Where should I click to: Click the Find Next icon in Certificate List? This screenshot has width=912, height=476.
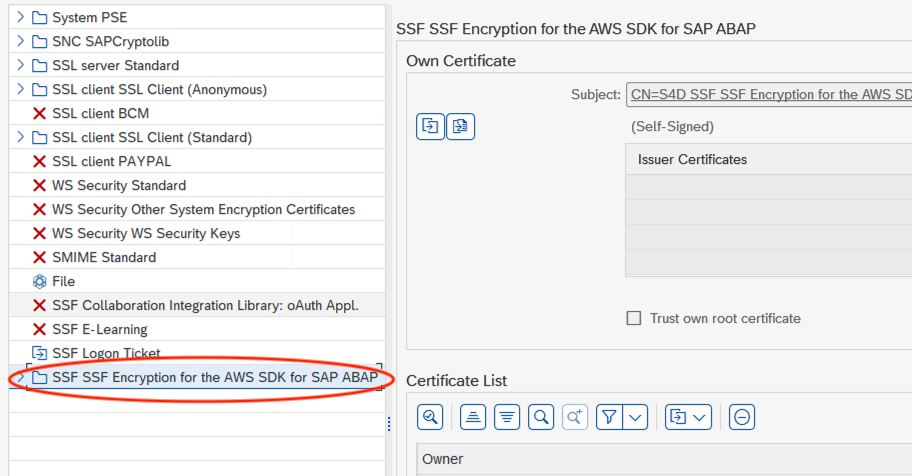(575, 417)
